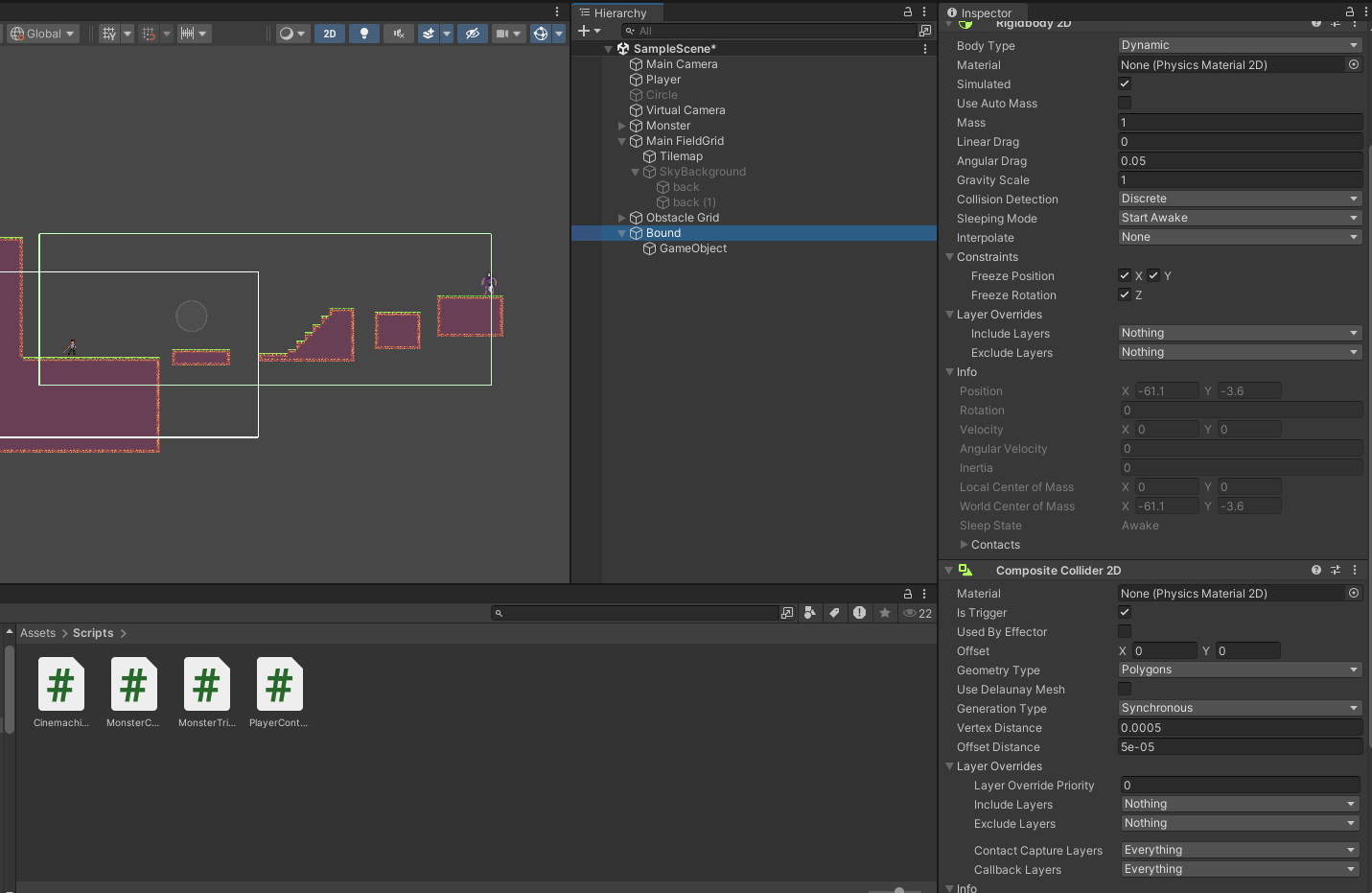Toggle the scene gizmos sphere icon
Image resolution: width=1372 pixels, height=893 pixels.
click(541, 34)
